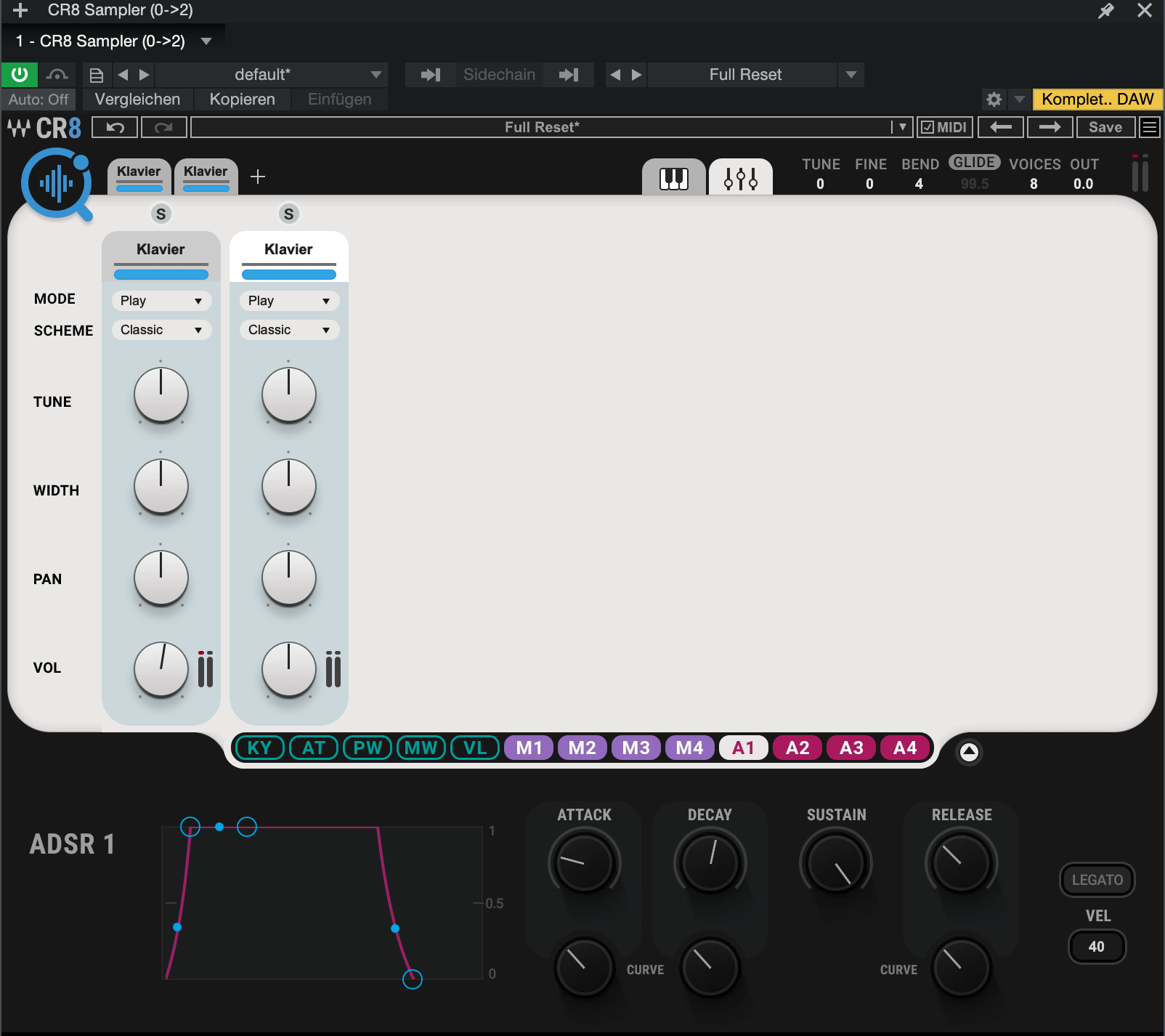The height and width of the screenshot is (1036, 1165).
Task: Toggle the Sidechain button
Action: tap(499, 75)
